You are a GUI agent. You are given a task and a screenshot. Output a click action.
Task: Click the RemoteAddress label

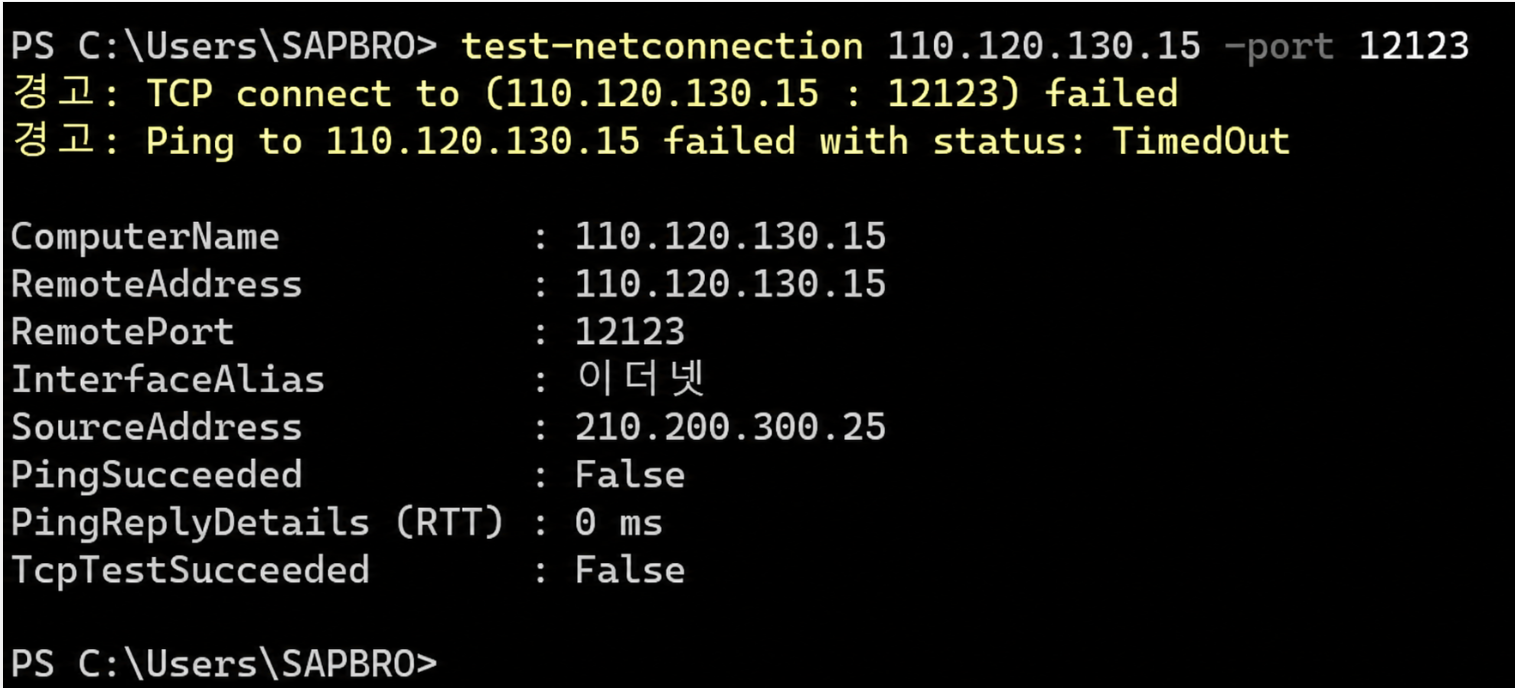point(156,284)
